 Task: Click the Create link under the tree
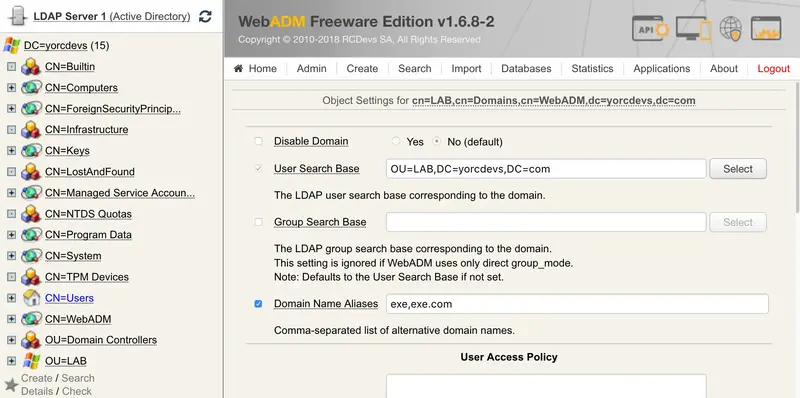click(37, 378)
